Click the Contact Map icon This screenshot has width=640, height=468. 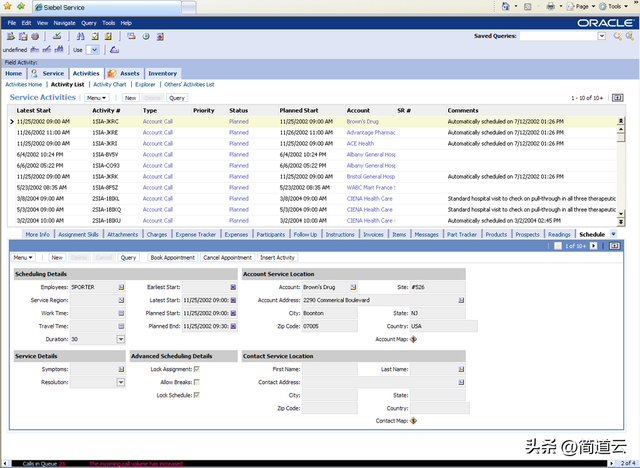coord(413,421)
